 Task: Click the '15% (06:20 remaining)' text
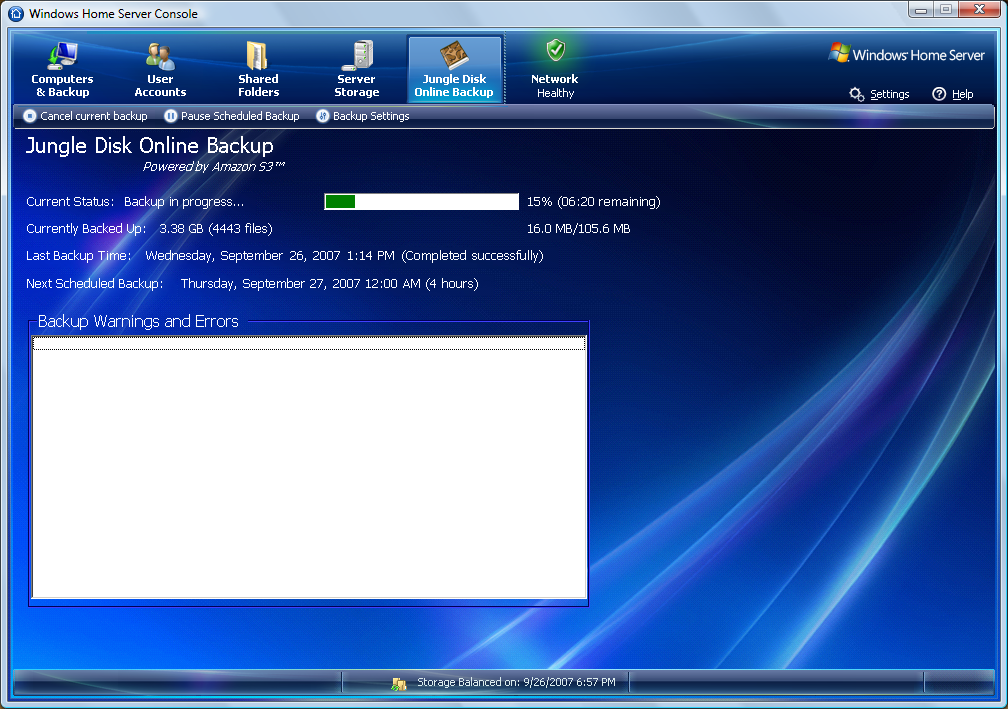pyautogui.click(x=593, y=202)
